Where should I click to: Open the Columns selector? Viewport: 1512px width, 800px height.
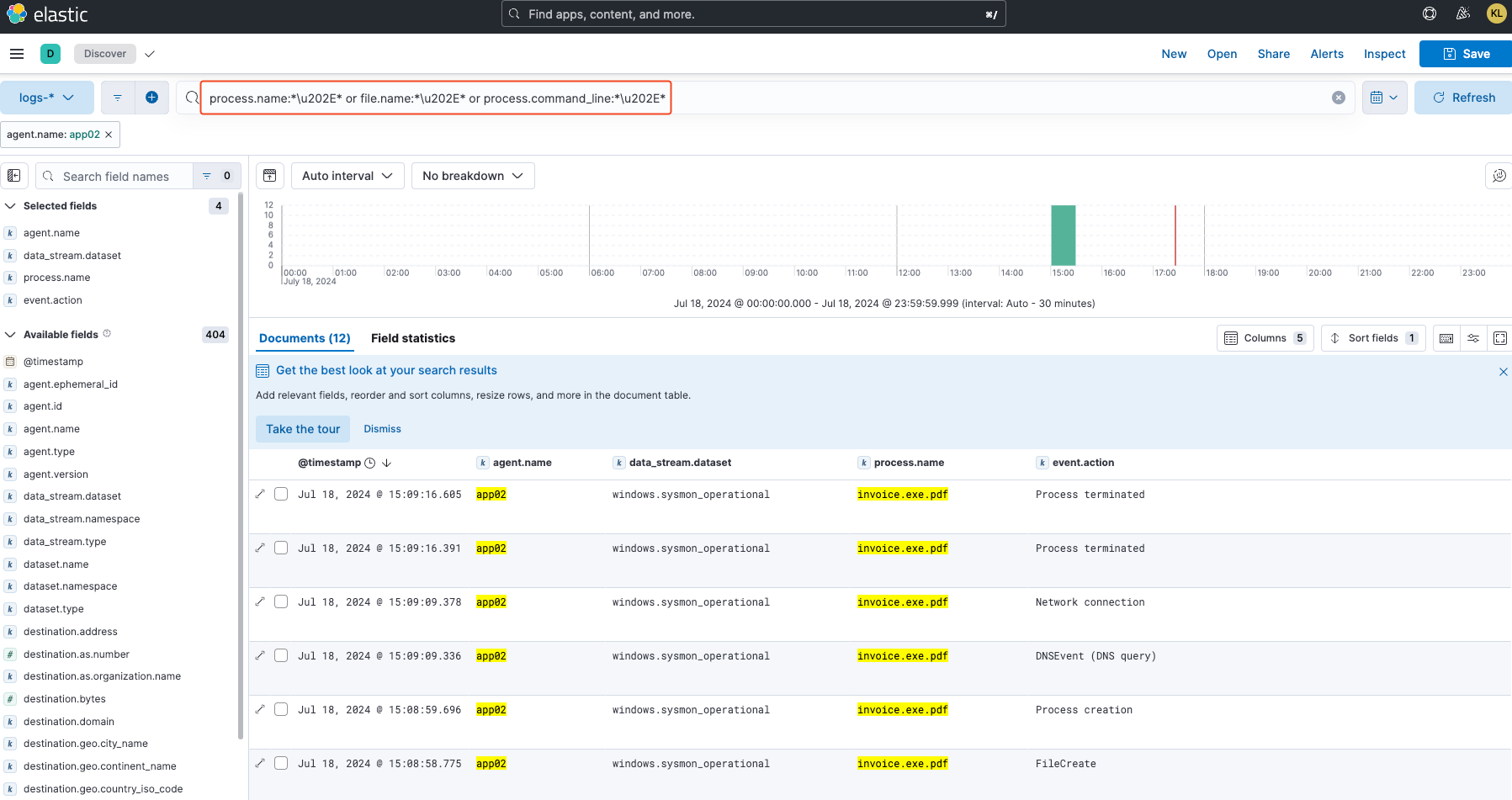click(x=1265, y=338)
